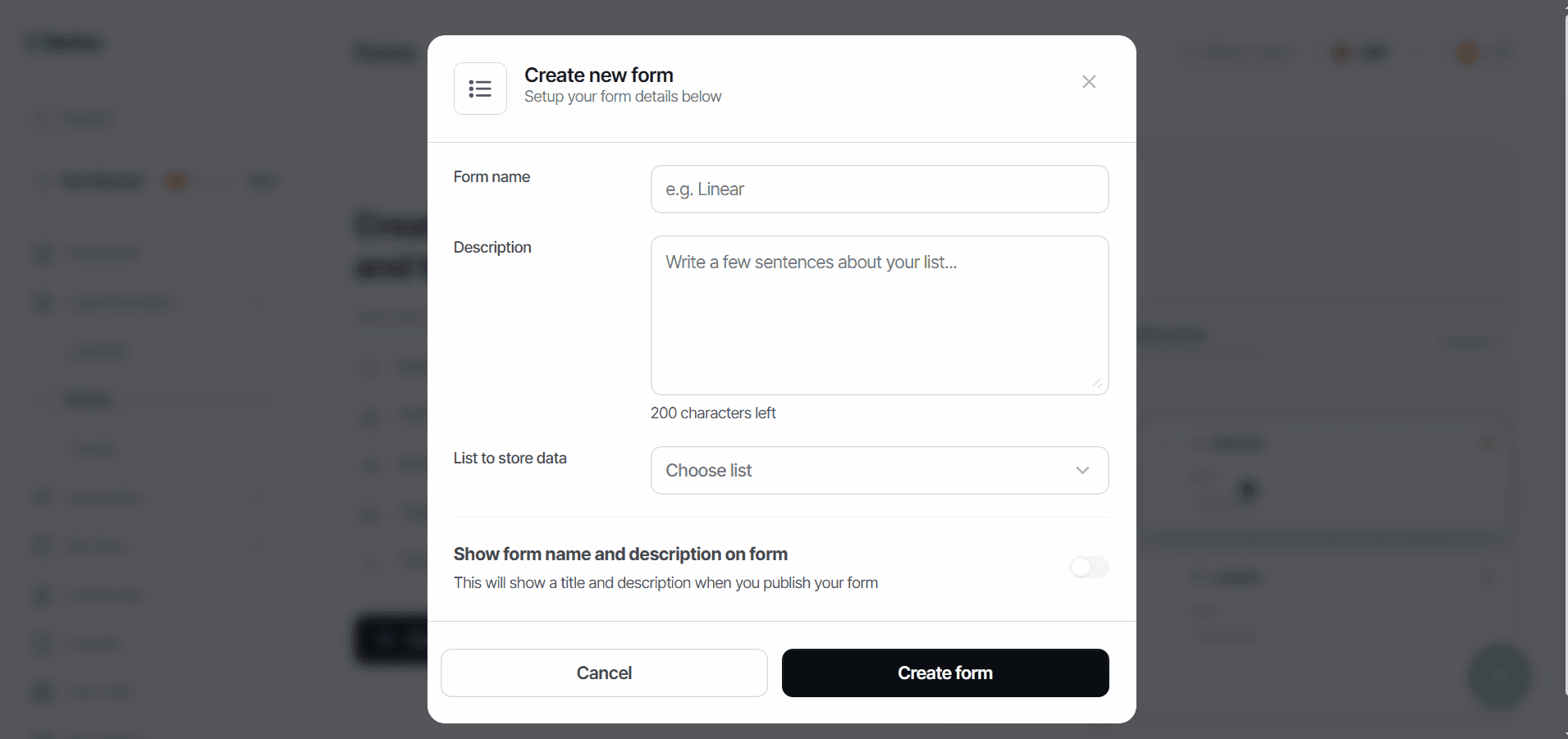Click the blurred app logo in sidebar

[x=64, y=43]
